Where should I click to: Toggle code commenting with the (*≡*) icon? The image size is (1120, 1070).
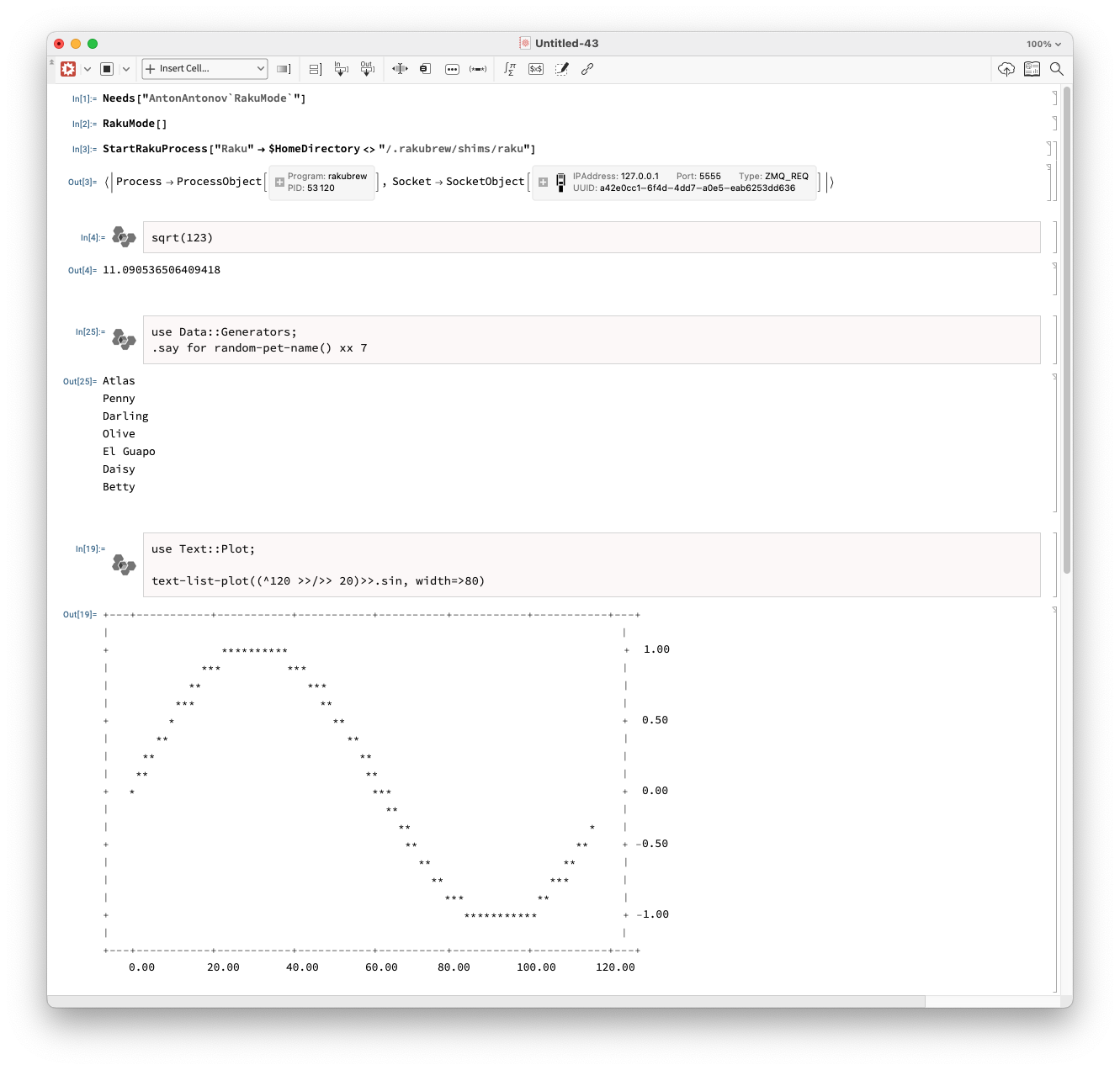coord(477,69)
